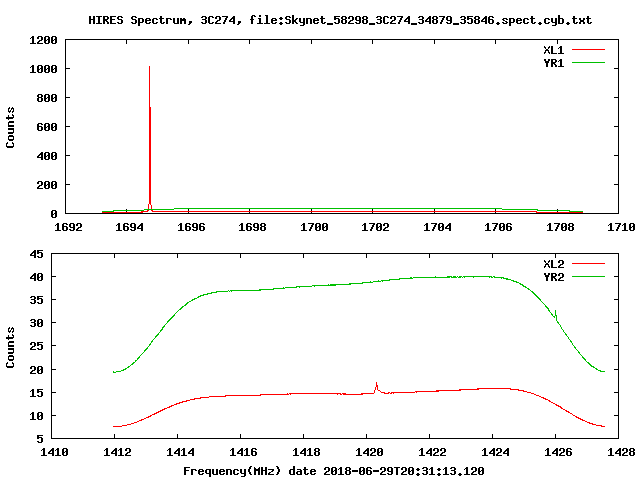This screenshot has height=480, width=640.
Task: Select the YR1 legend label
Action: 554,63
